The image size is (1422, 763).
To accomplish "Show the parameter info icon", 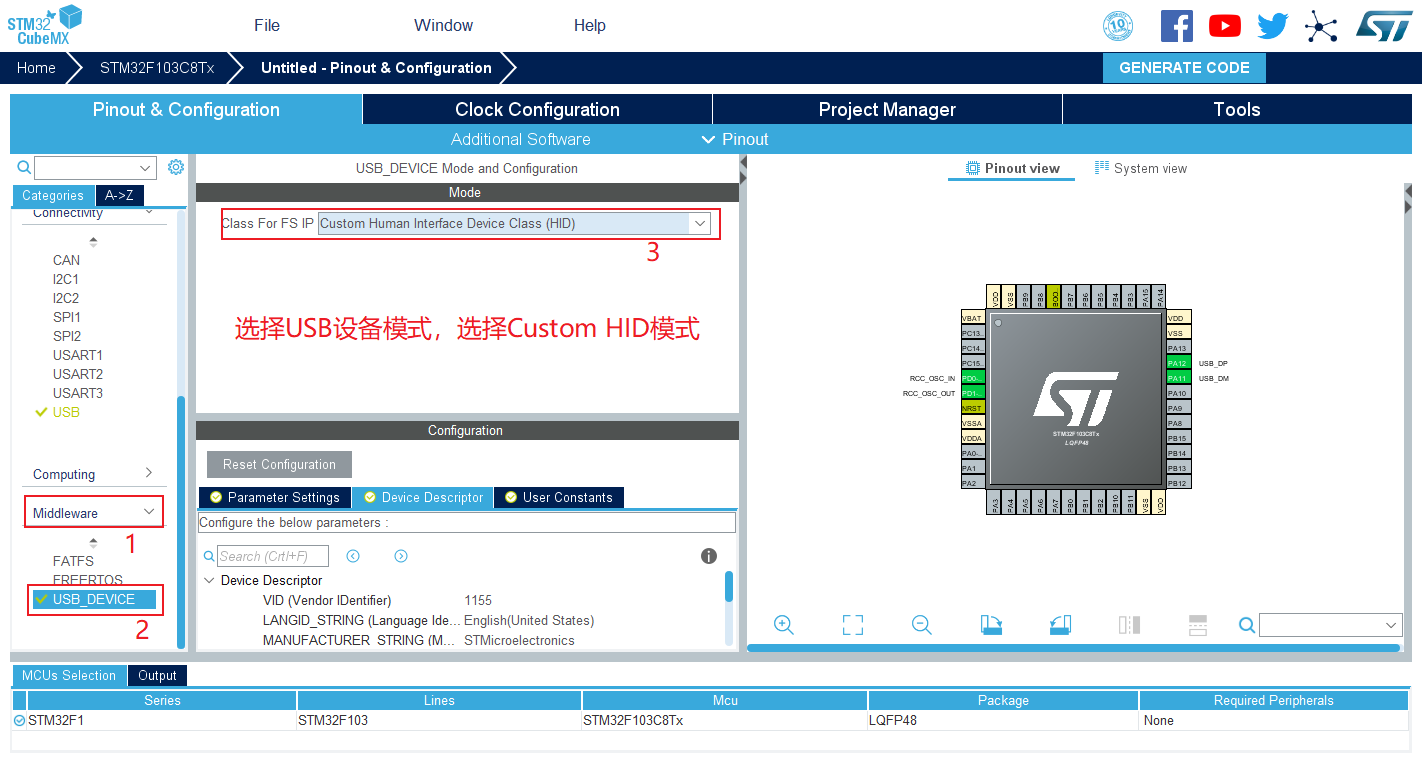I will click(x=709, y=556).
